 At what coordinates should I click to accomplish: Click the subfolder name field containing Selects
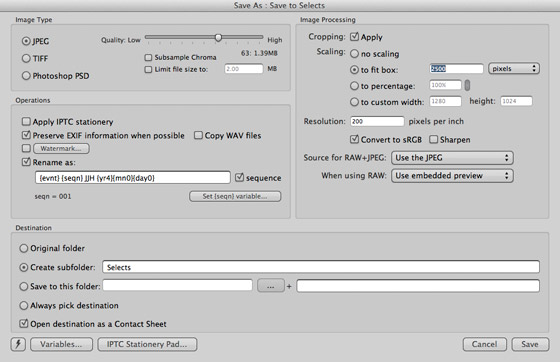(321, 267)
